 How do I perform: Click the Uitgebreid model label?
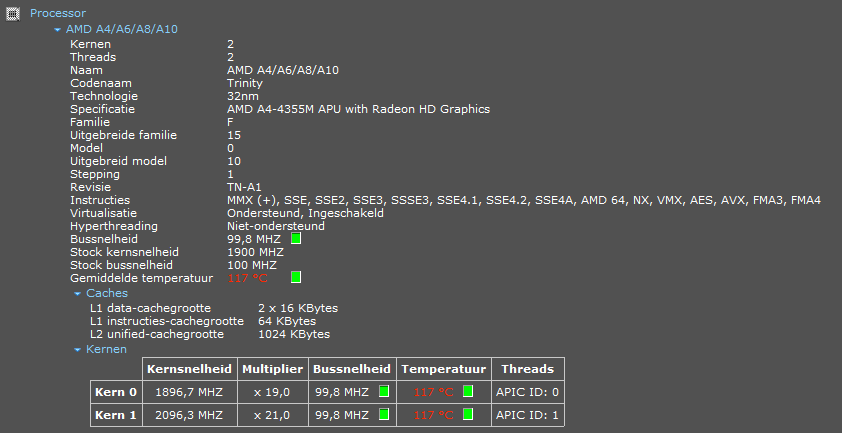click(118, 161)
